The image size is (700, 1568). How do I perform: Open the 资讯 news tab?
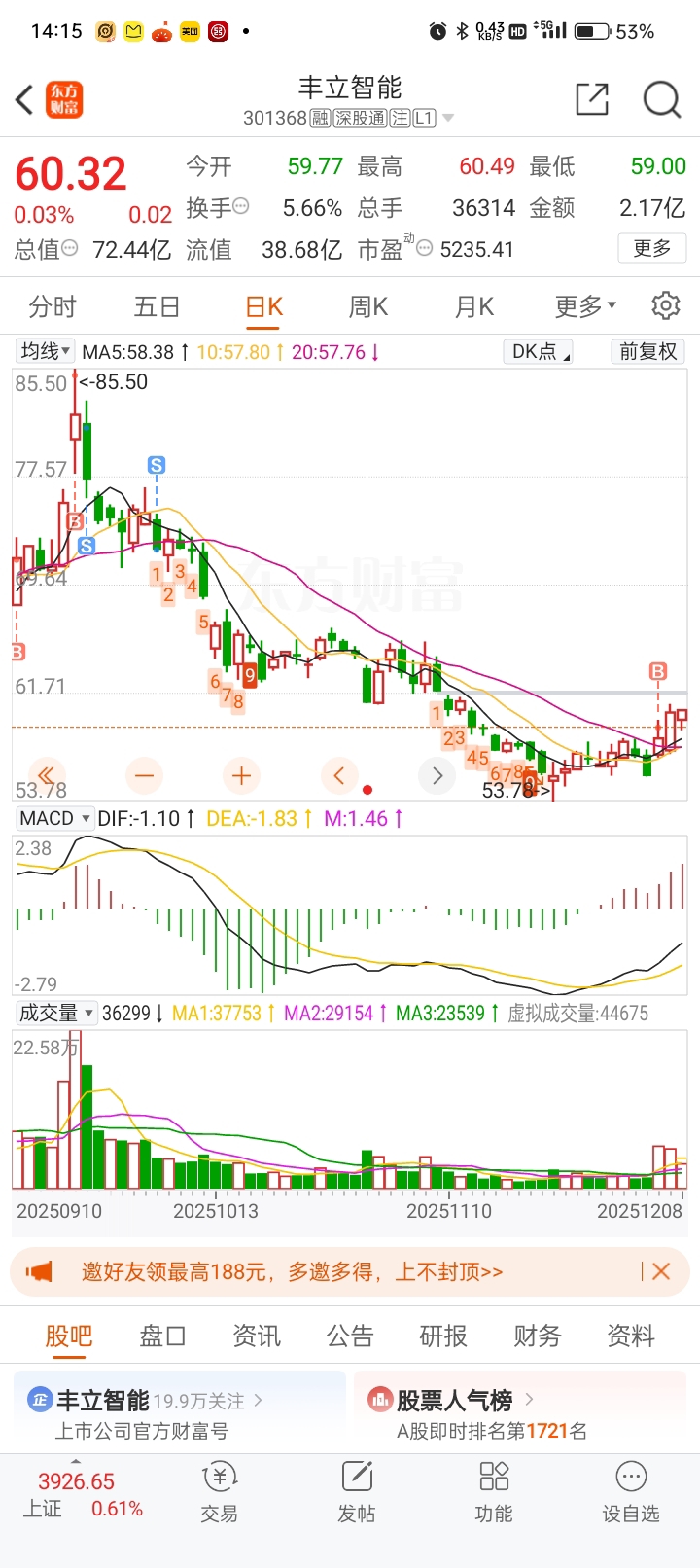(x=257, y=1336)
